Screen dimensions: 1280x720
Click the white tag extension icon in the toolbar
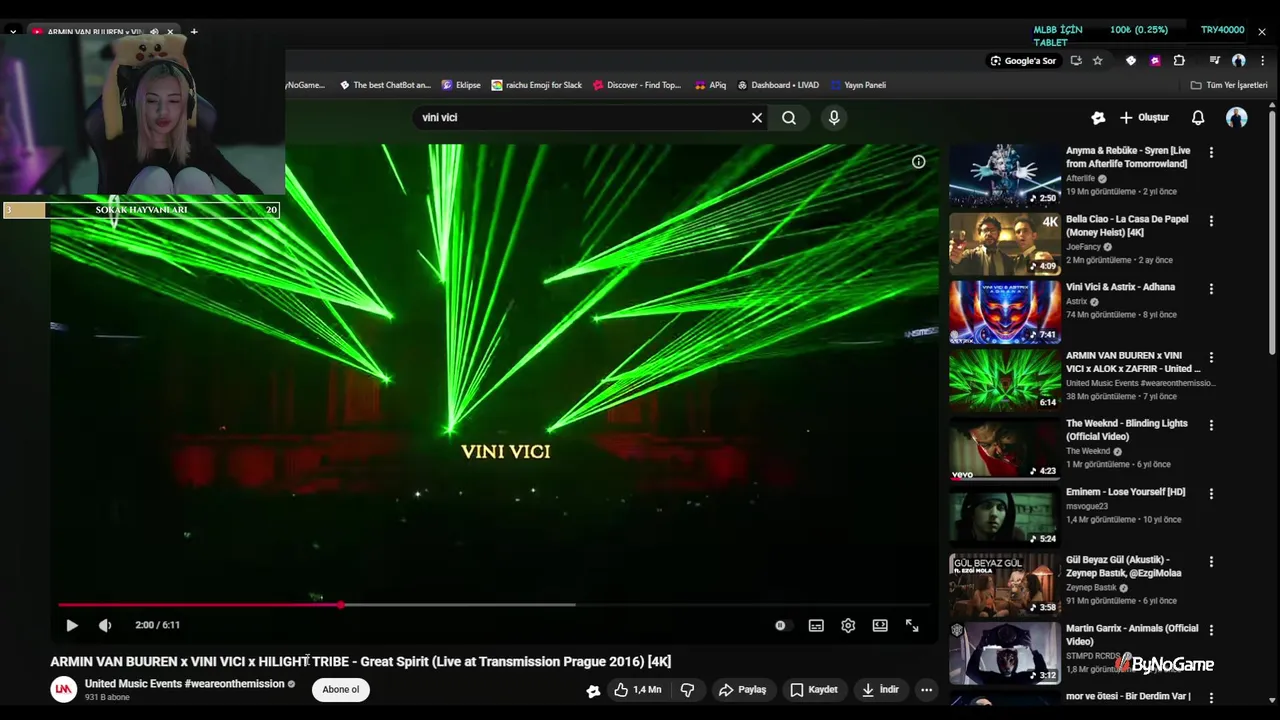click(x=1131, y=61)
